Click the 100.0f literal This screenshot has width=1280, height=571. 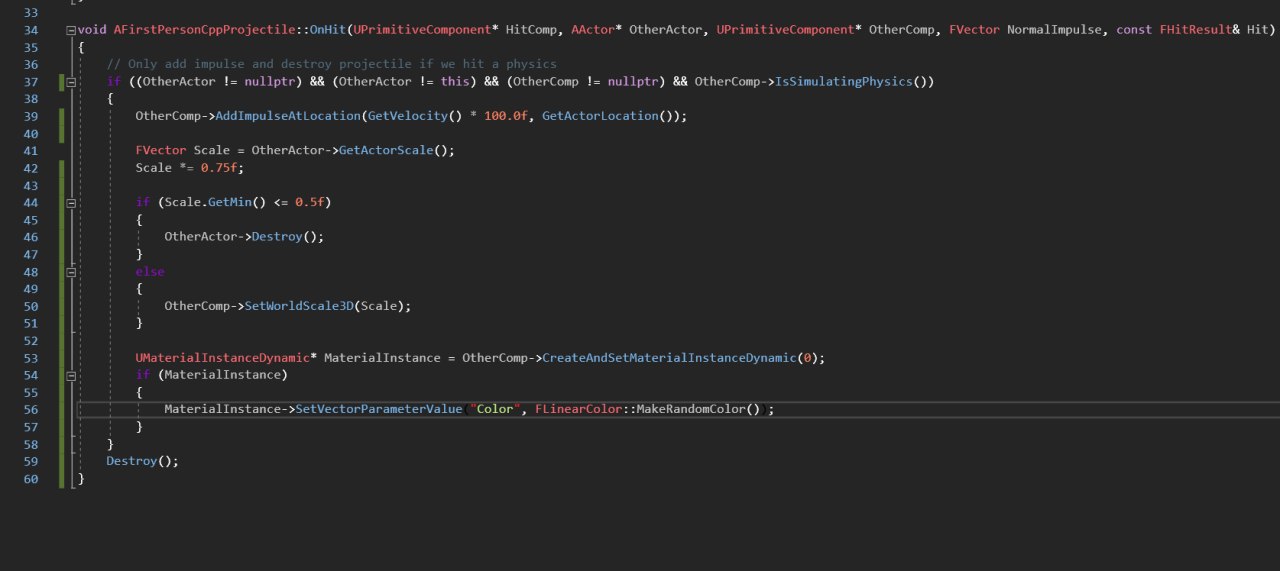tap(505, 116)
